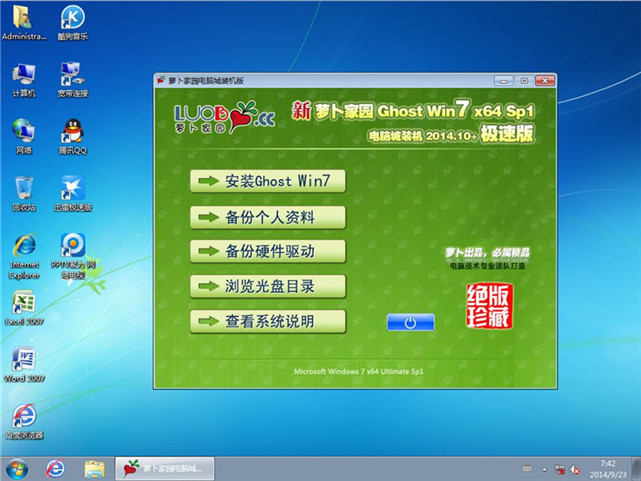641x481 pixels.
Task: Open Windows Explorer folder on taskbar
Action: click(94, 469)
